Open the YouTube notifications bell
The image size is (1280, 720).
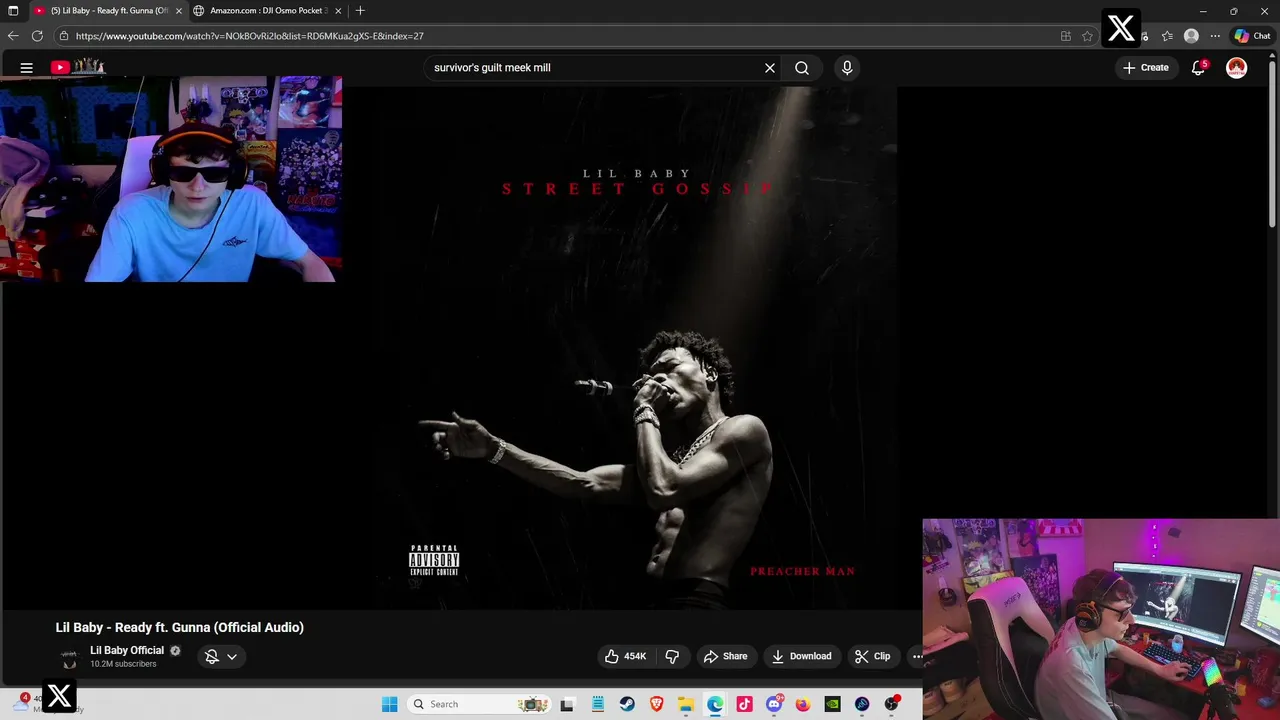point(1198,68)
